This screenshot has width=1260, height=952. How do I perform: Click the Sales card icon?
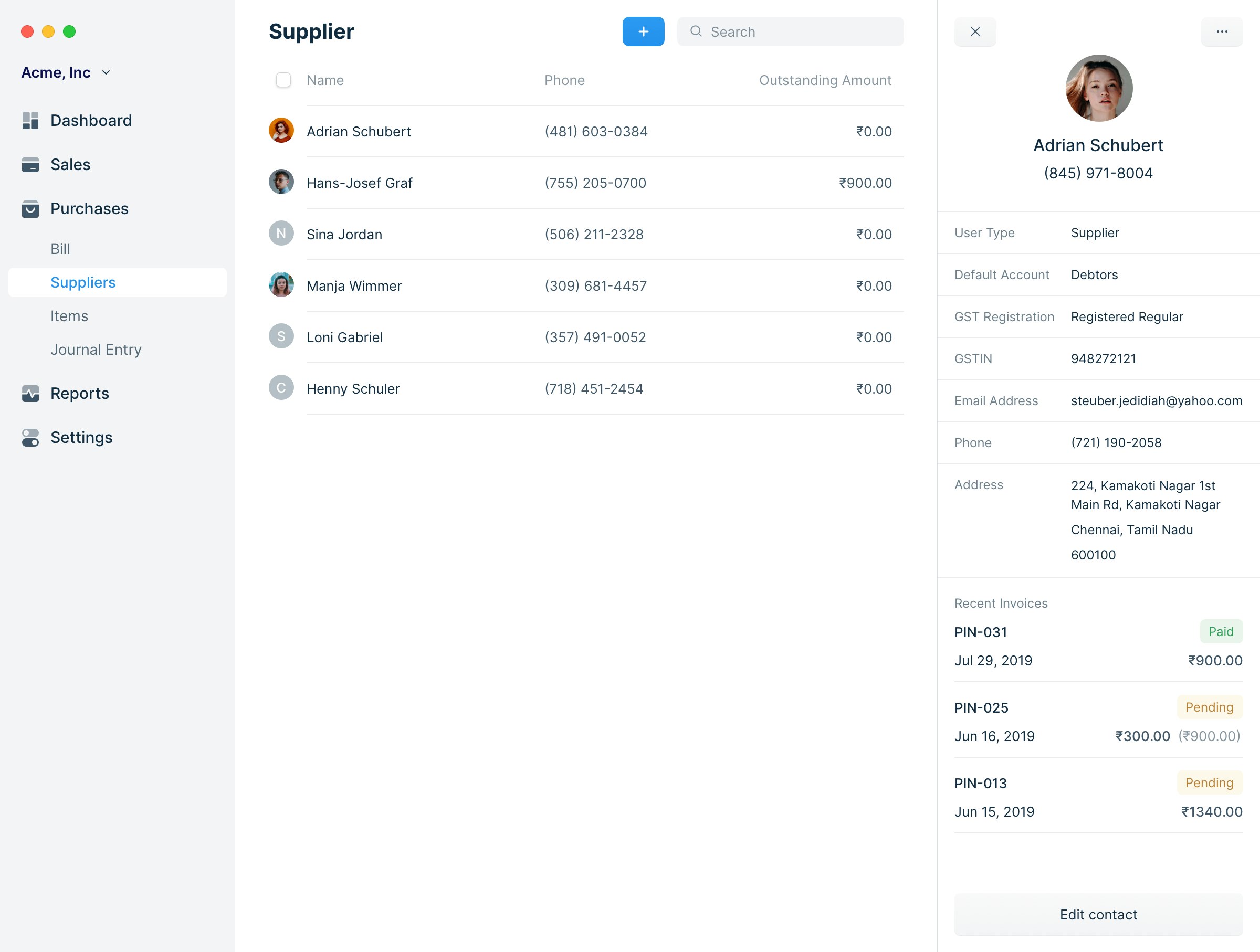coord(30,165)
